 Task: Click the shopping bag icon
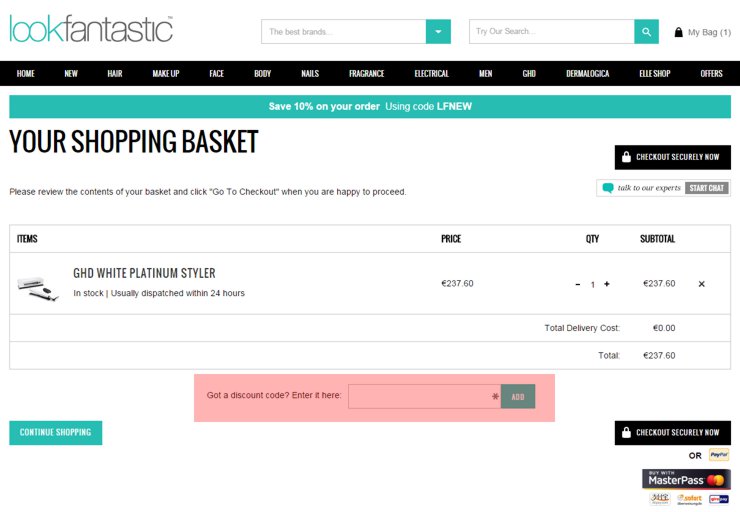tap(679, 32)
